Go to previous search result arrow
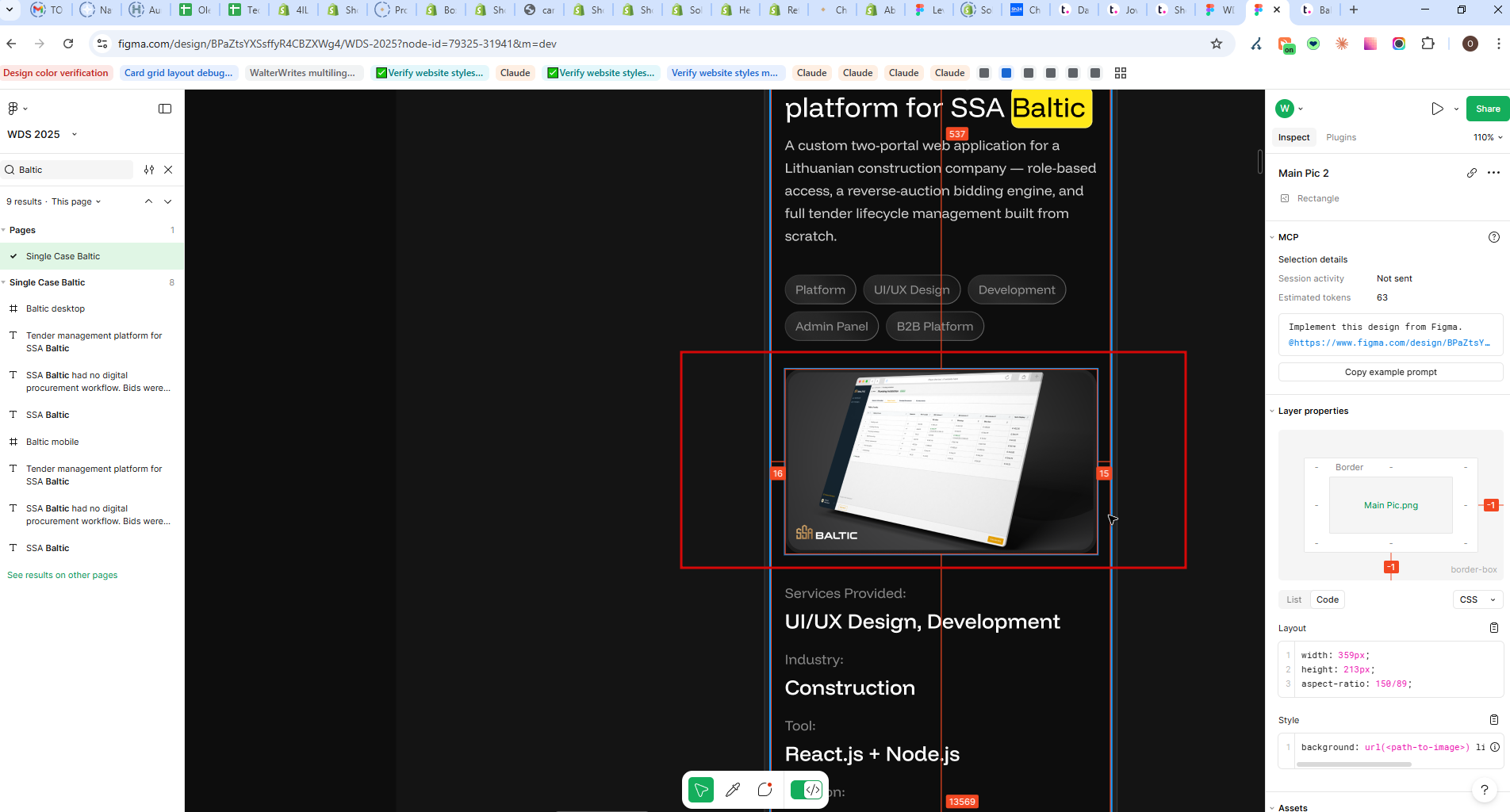1510x812 pixels. [x=148, y=201]
